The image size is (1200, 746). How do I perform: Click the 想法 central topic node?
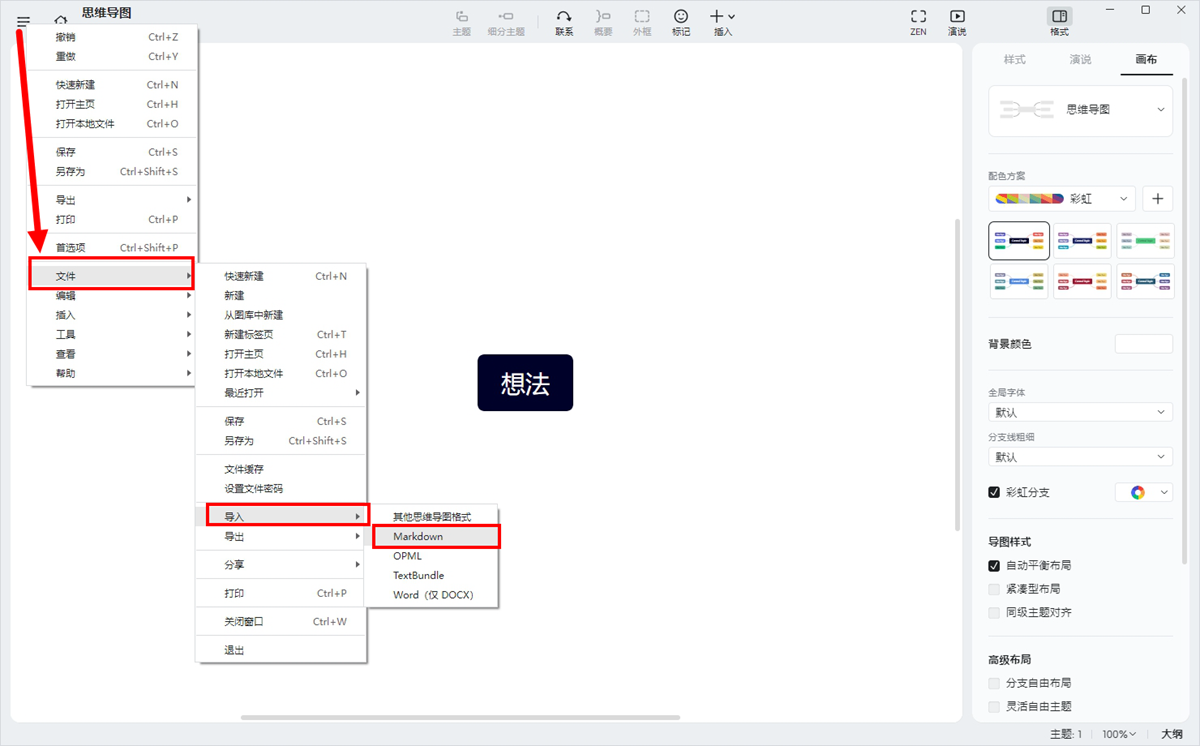tap(525, 382)
